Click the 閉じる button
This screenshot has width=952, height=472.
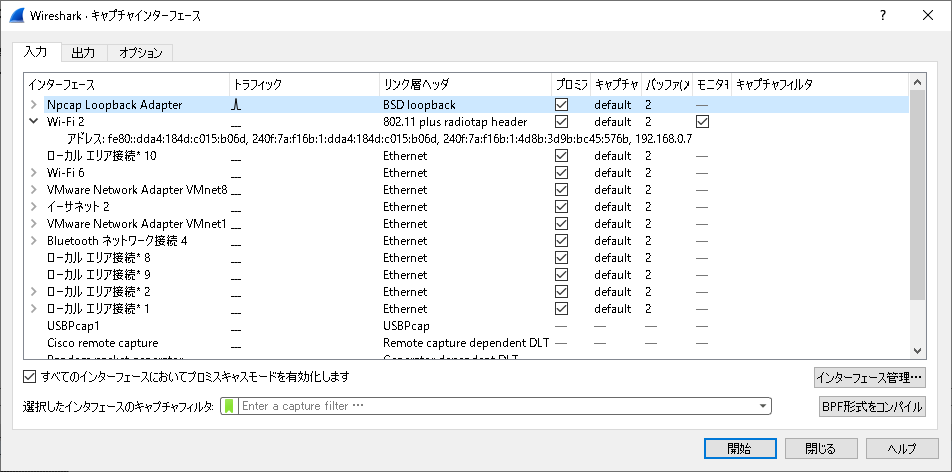(x=821, y=449)
